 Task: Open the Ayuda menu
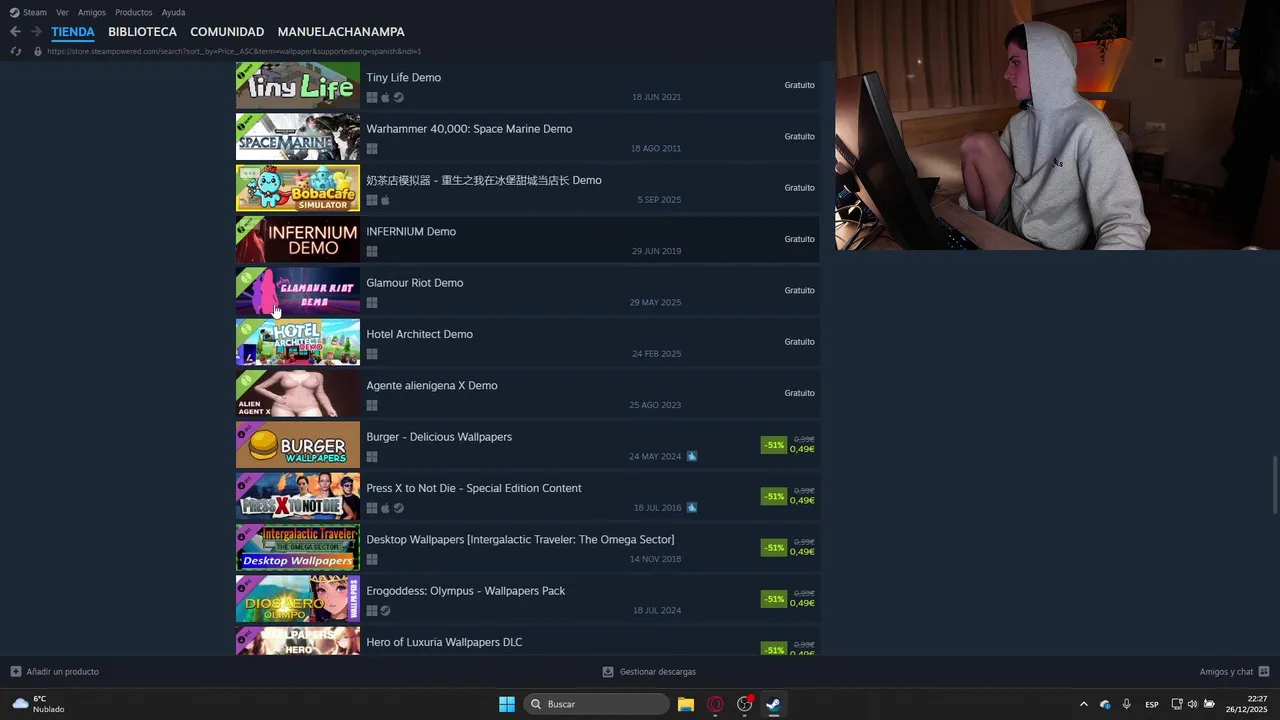[173, 12]
